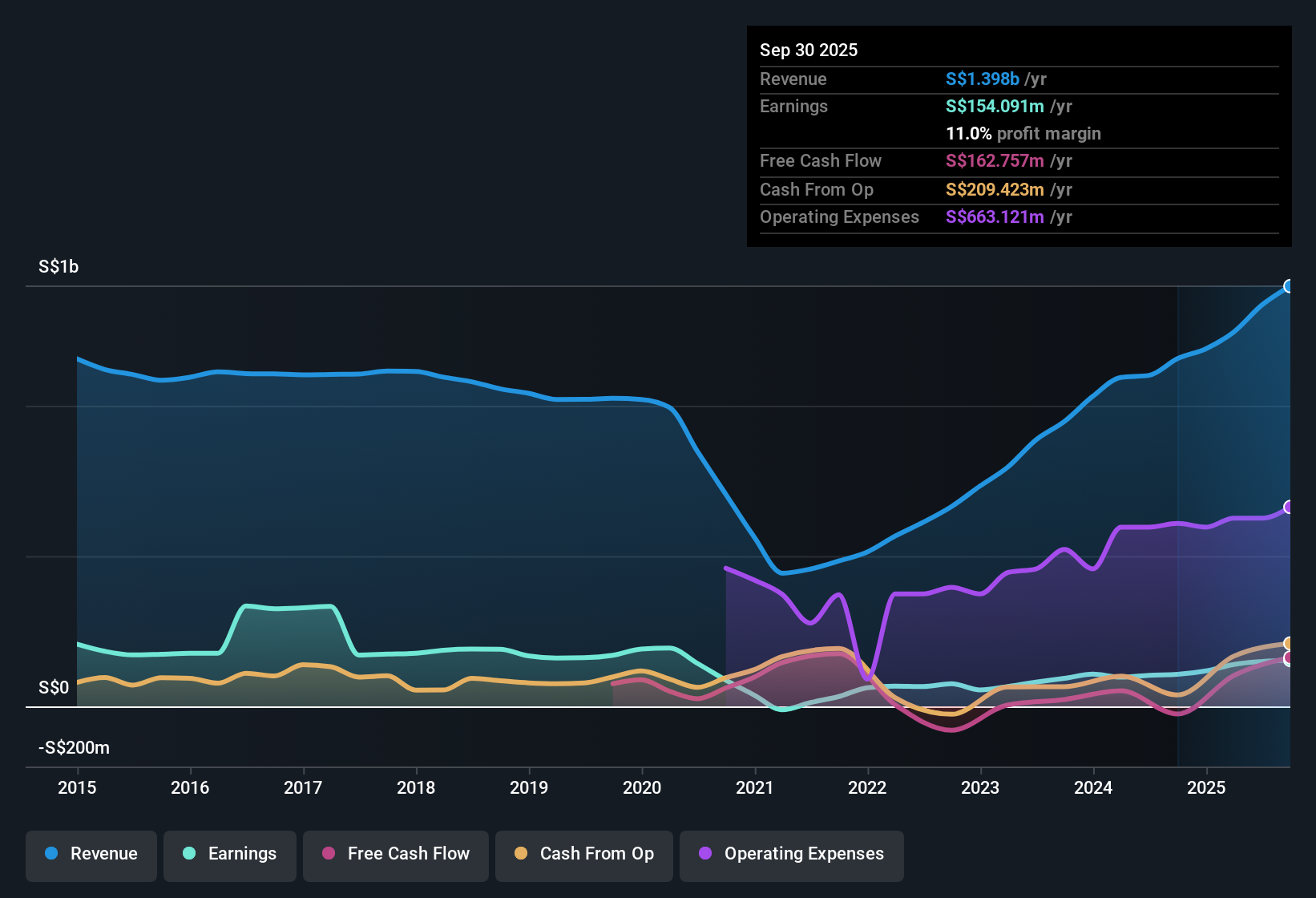Viewport: 1316px width, 898px height.
Task: Toggle the Revenue series legend dot
Action: [50, 854]
